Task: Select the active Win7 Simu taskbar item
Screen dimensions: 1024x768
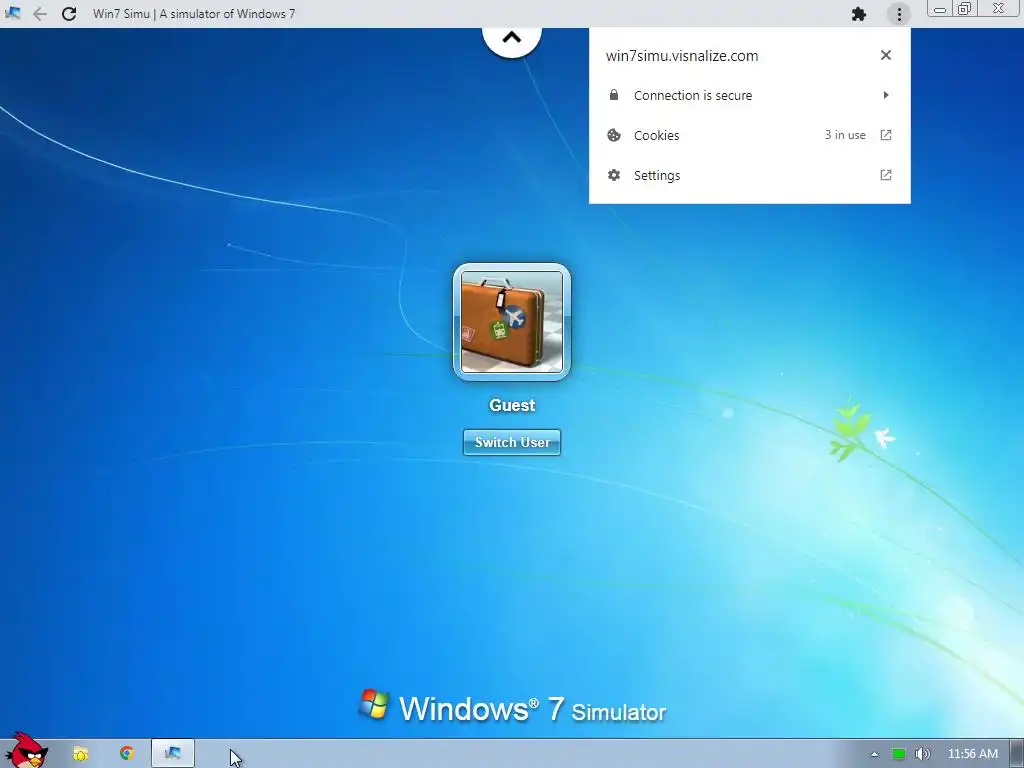Action: (173, 754)
